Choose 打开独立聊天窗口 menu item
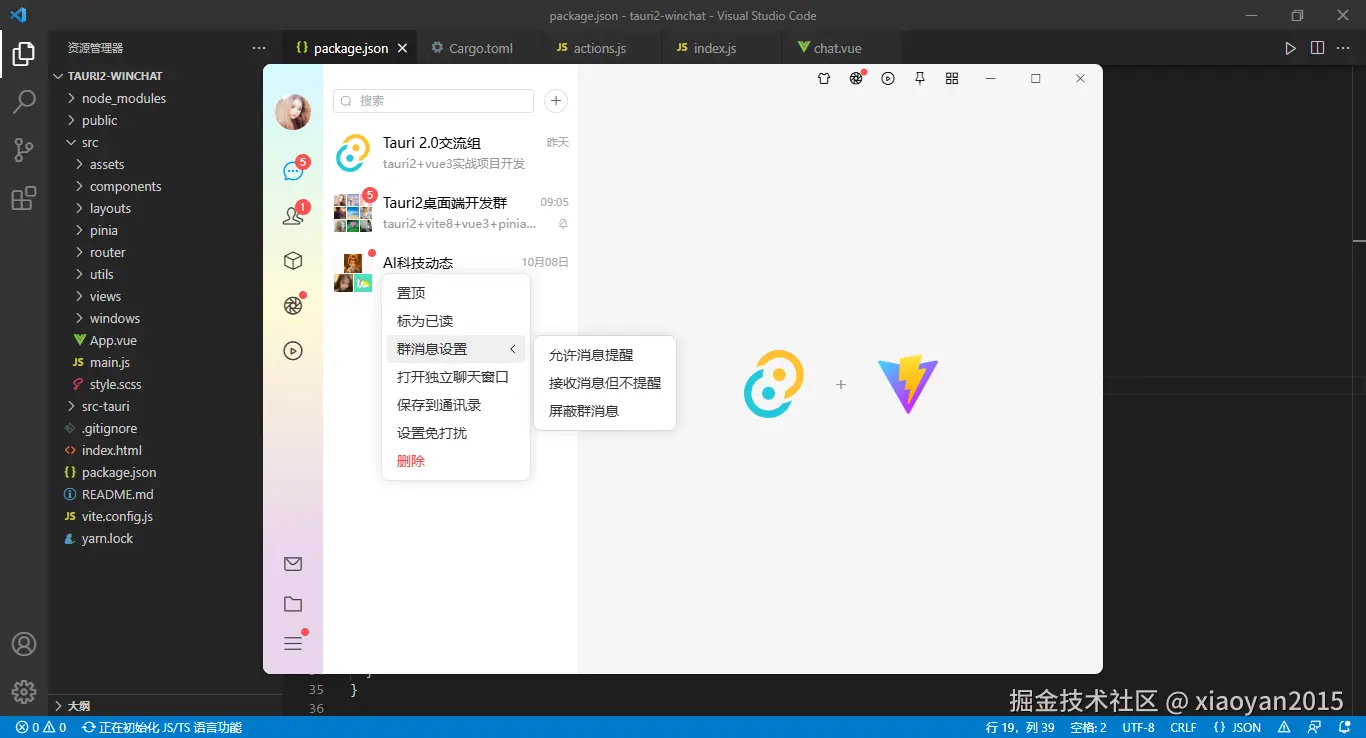This screenshot has height=738, width=1366. coord(455,377)
